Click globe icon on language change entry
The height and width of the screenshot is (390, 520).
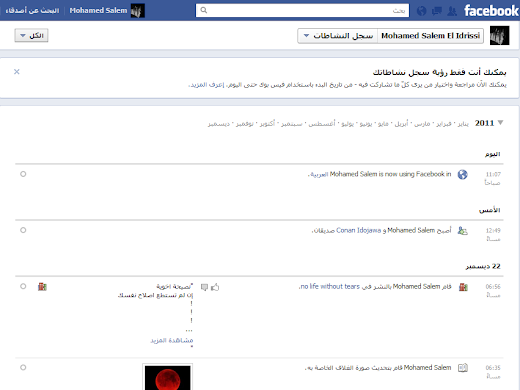[463, 174]
